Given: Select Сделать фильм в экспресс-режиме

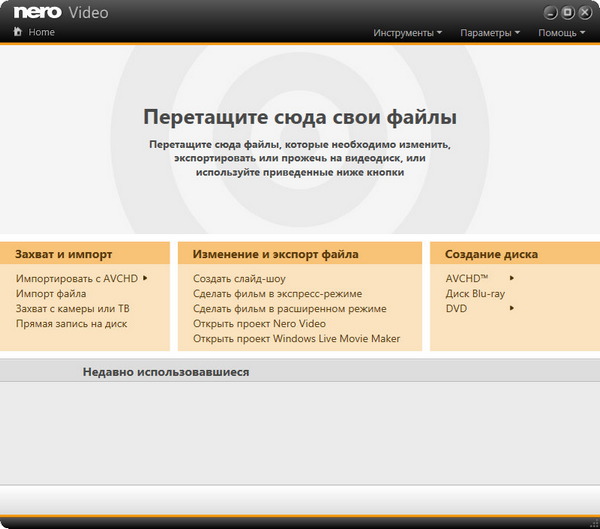Looking at the screenshot, I should 277,294.
